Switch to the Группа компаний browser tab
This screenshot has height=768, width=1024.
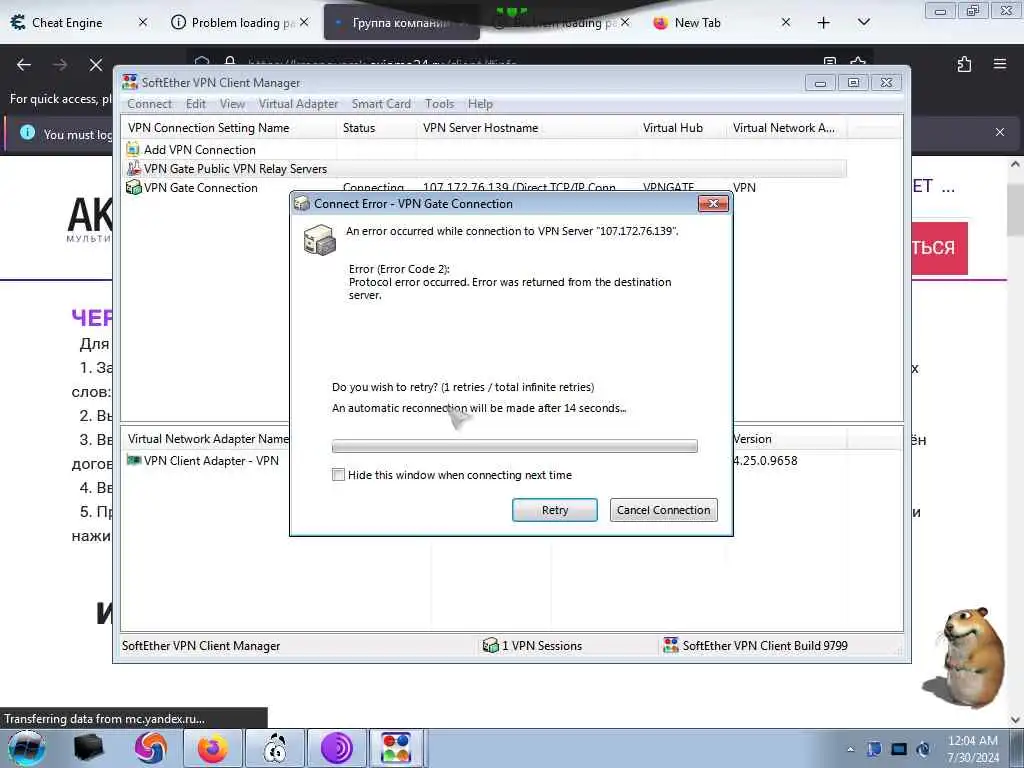[400, 23]
